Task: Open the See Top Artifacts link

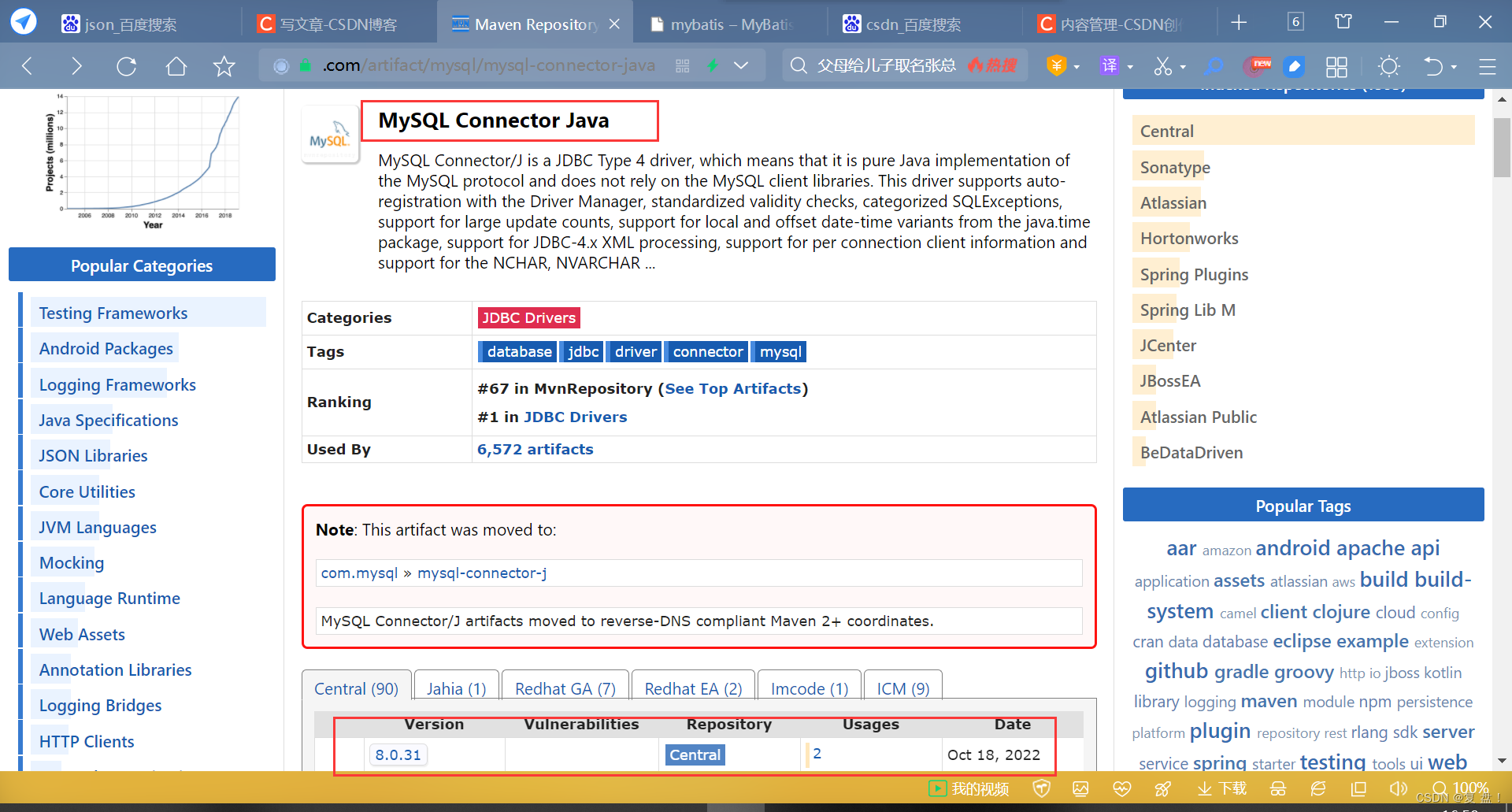Action: pos(732,388)
